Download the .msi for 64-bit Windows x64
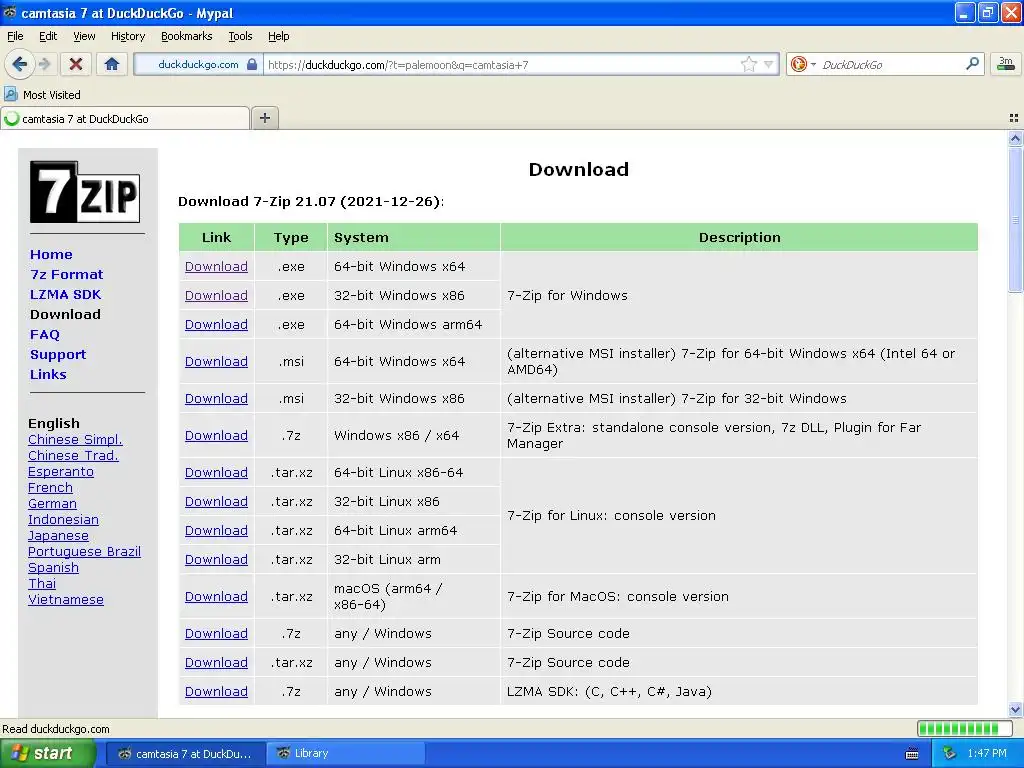The image size is (1024, 768). click(x=216, y=361)
